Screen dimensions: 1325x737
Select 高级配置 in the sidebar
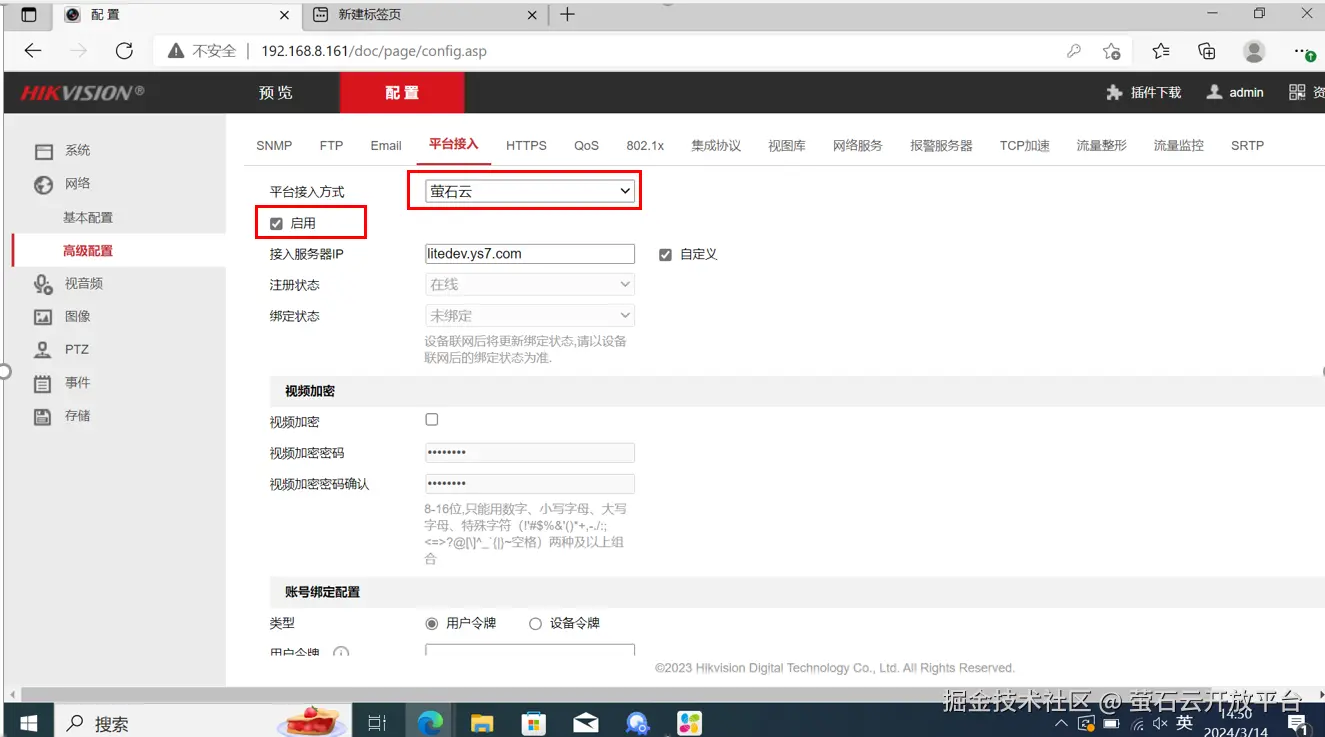click(88, 251)
